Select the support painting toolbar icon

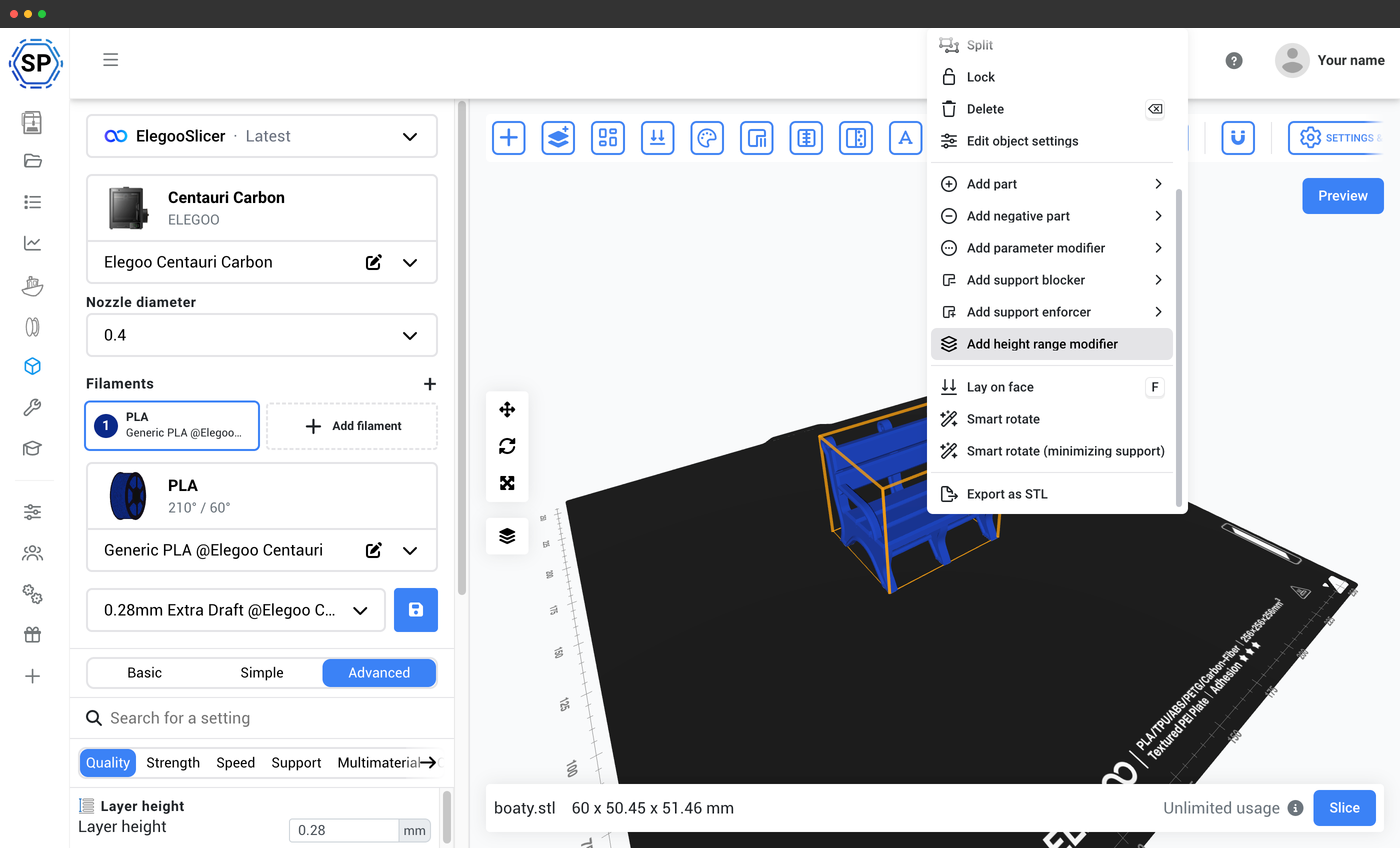[x=757, y=138]
